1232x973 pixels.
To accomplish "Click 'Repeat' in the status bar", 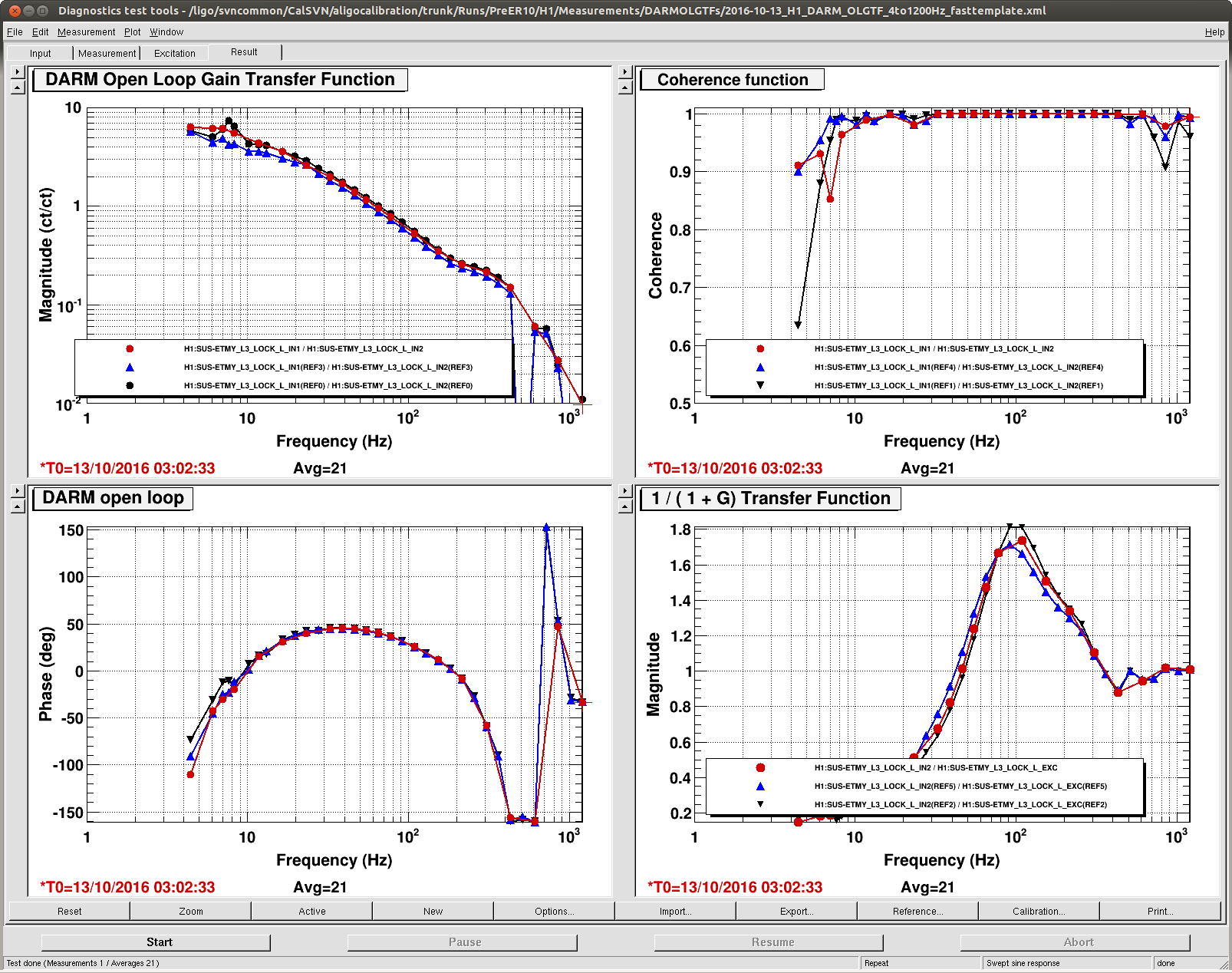I will (x=876, y=963).
